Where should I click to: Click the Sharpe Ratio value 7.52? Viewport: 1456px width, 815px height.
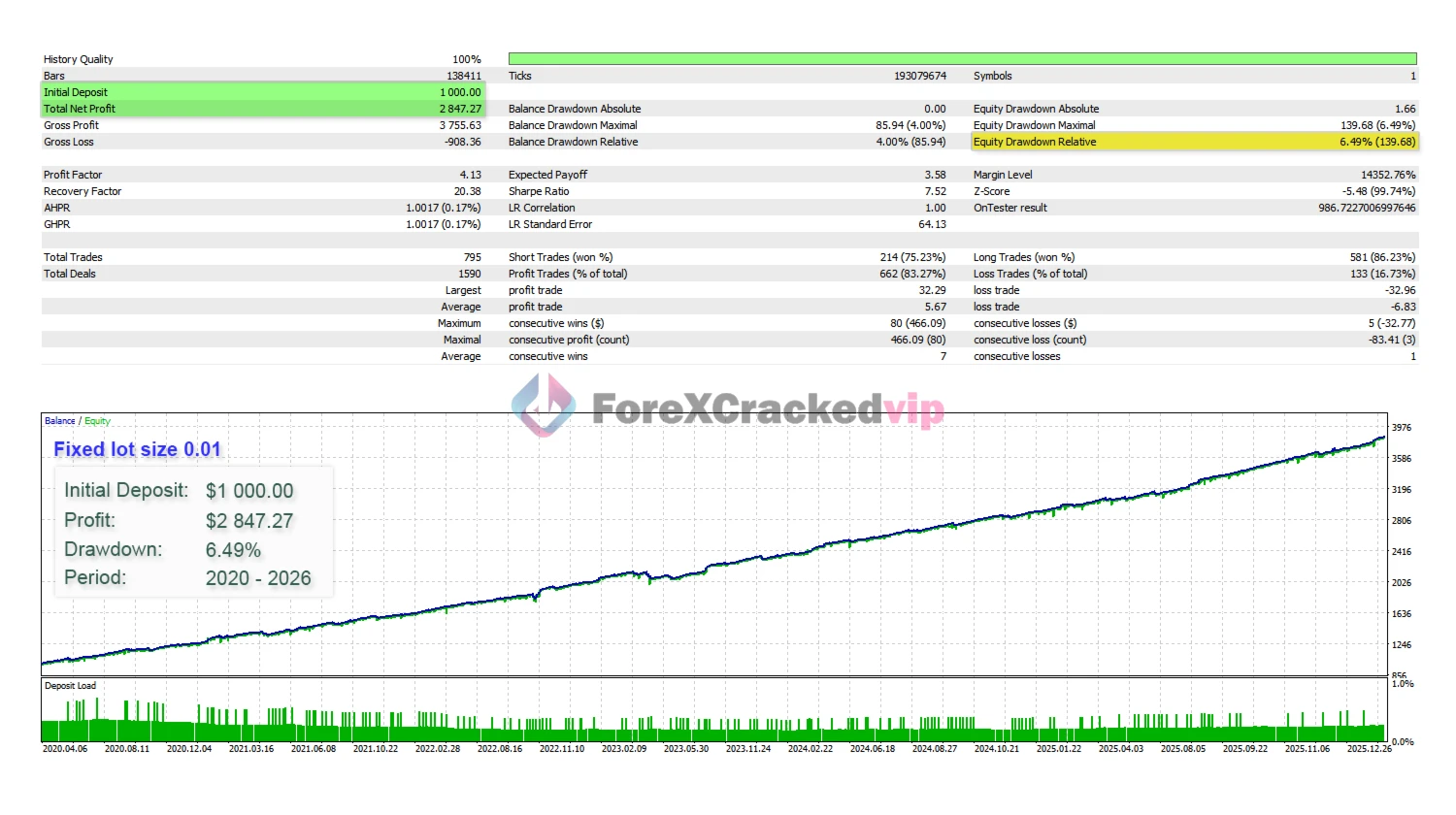coord(934,191)
